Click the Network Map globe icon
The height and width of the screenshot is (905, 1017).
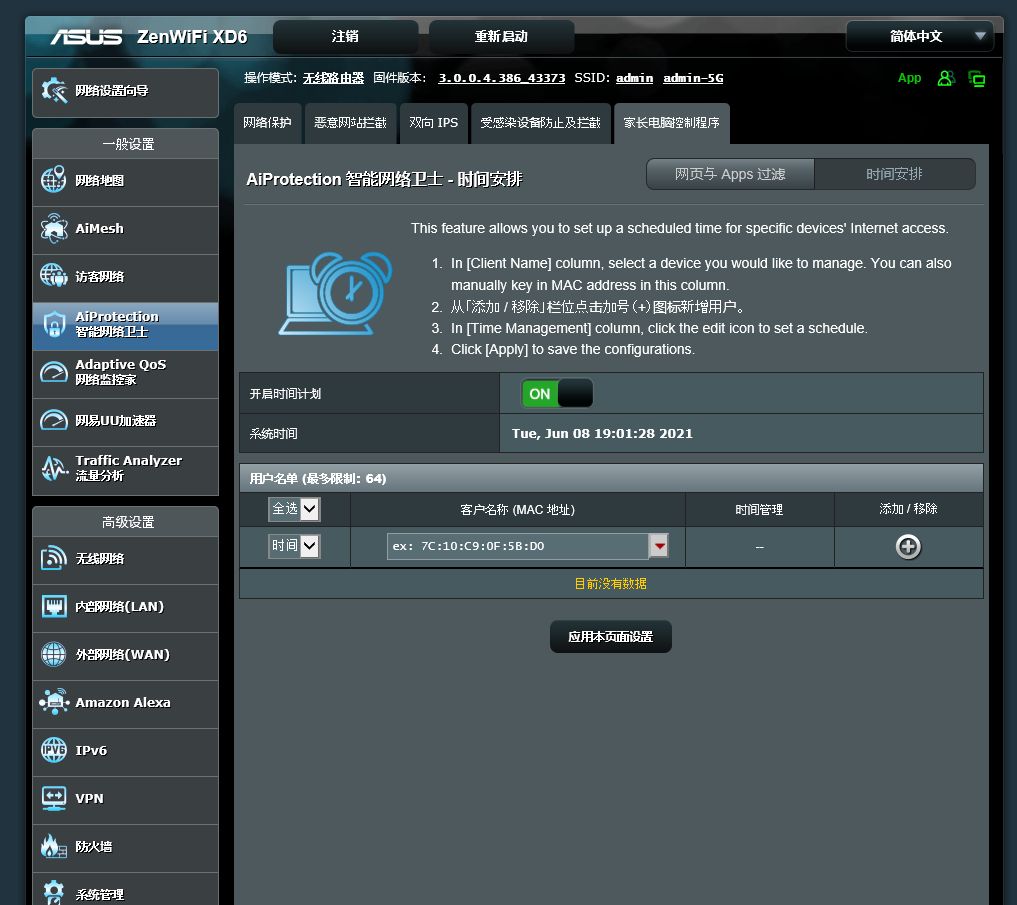[54, 180]
